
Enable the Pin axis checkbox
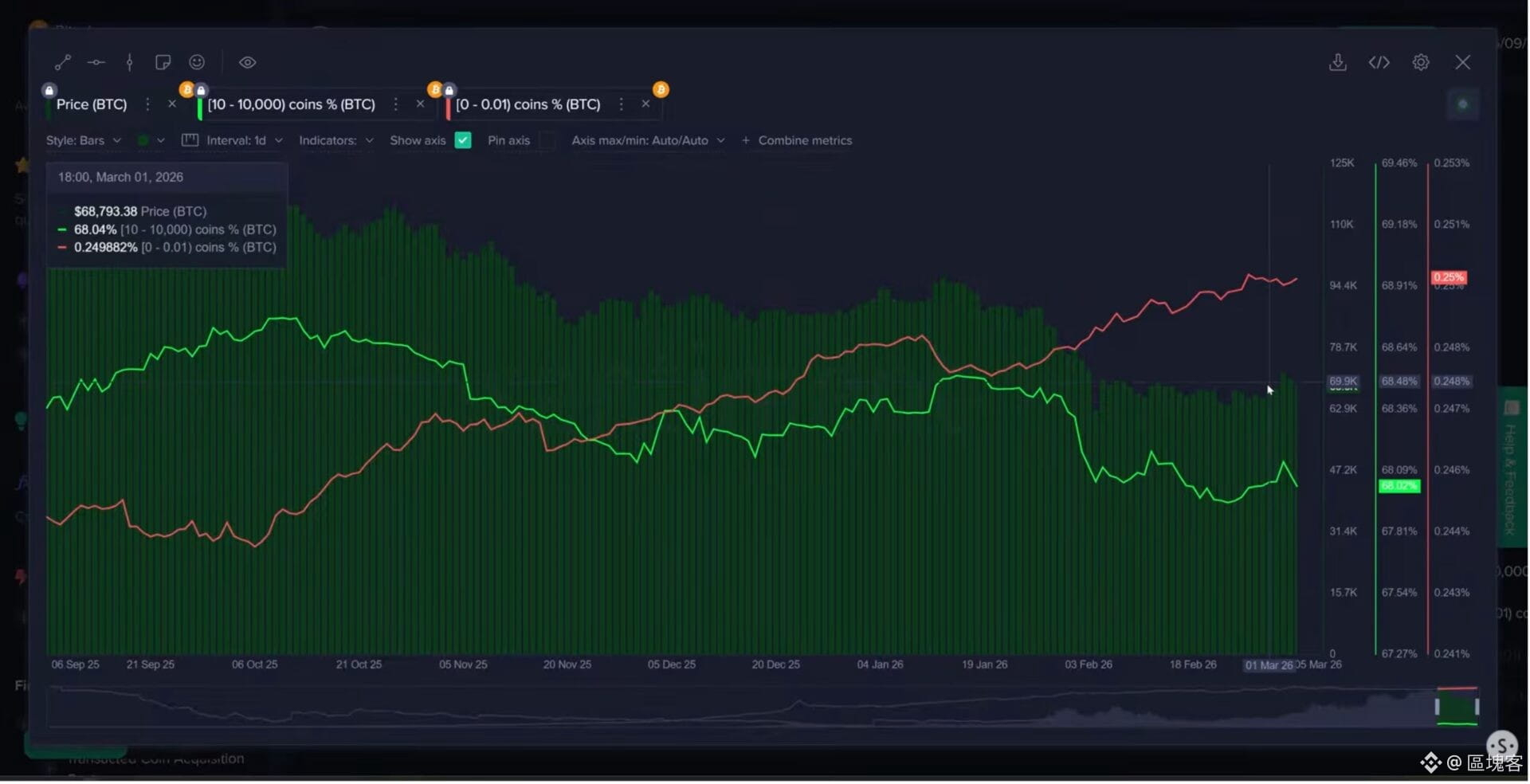tap(547, 140)
